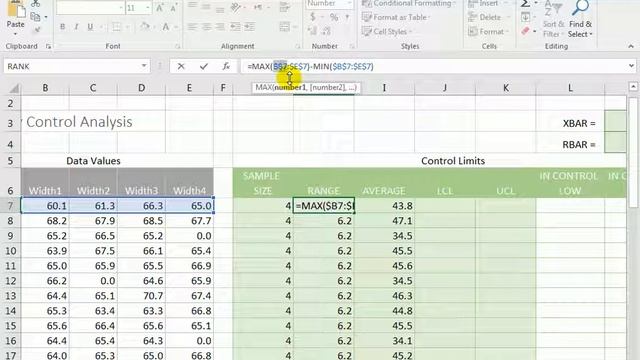Click the vertical scrollbar up arrow

point(633,87)
